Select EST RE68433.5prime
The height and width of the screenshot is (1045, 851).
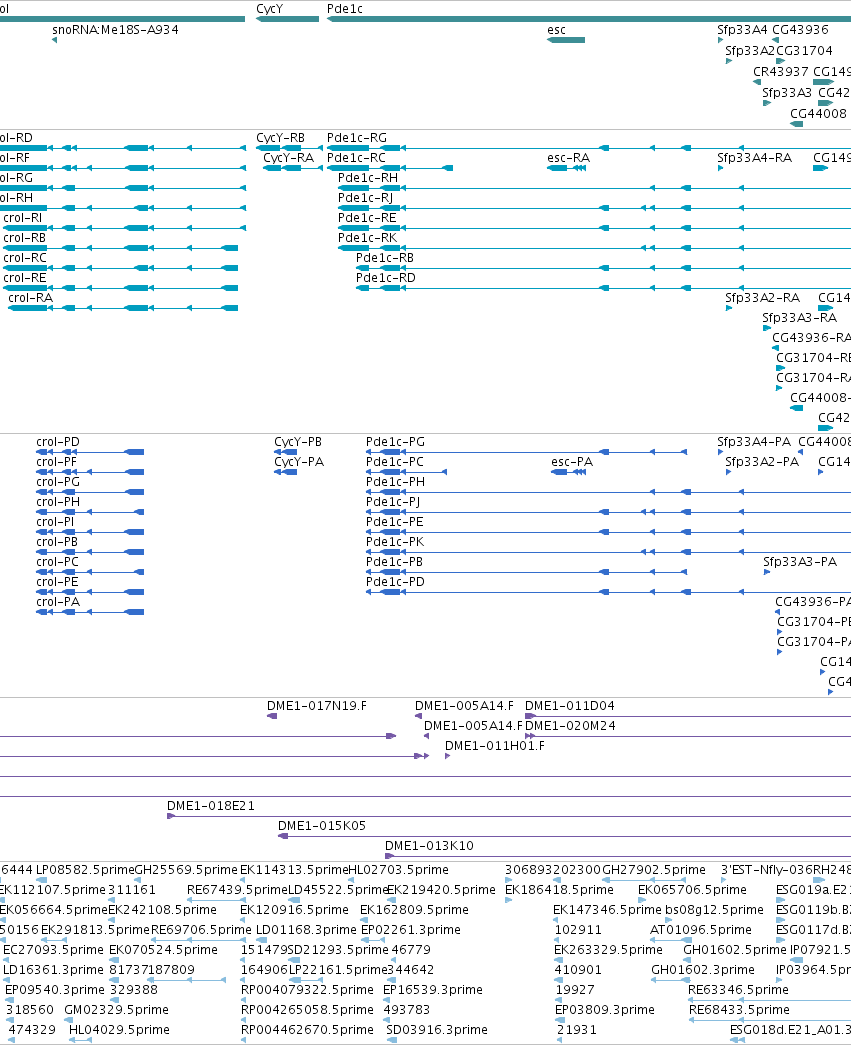coord(739,1010)
